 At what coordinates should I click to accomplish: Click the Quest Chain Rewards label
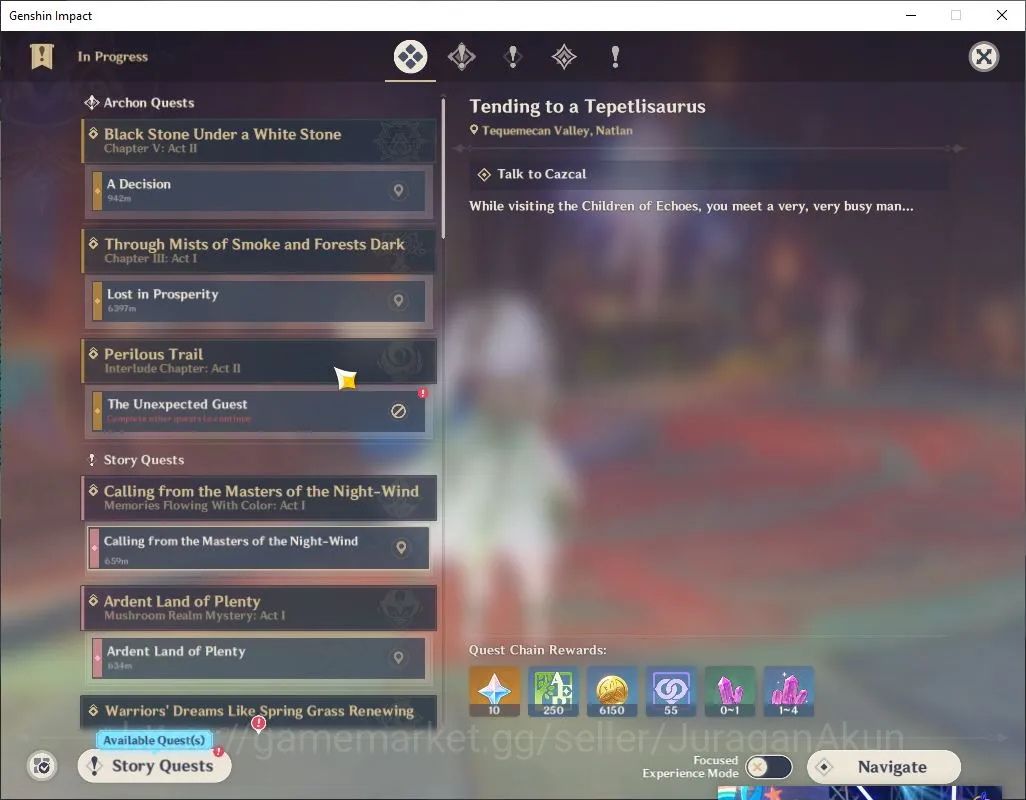(537, 650)
